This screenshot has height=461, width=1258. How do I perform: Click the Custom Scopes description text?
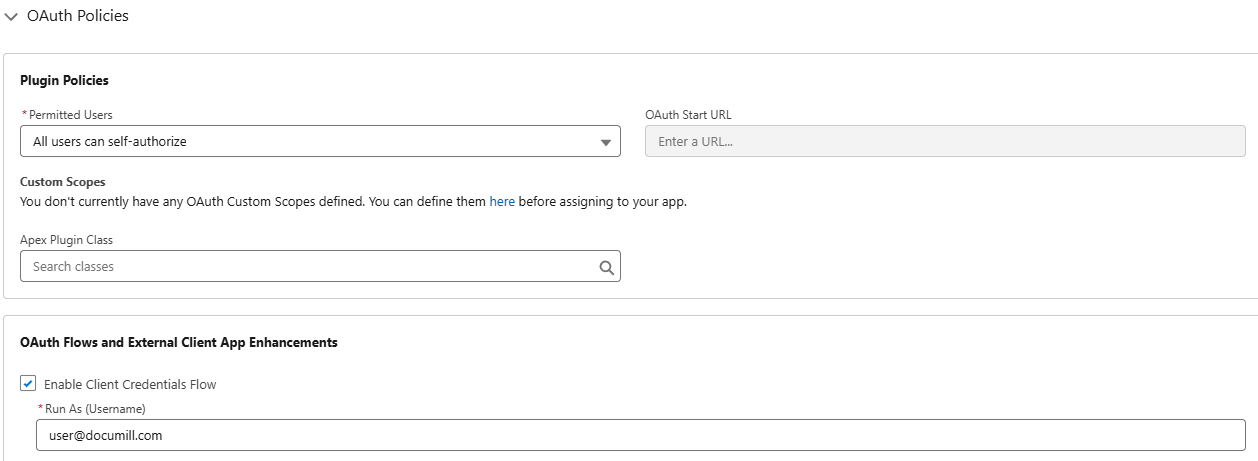[x=250, y=201]
